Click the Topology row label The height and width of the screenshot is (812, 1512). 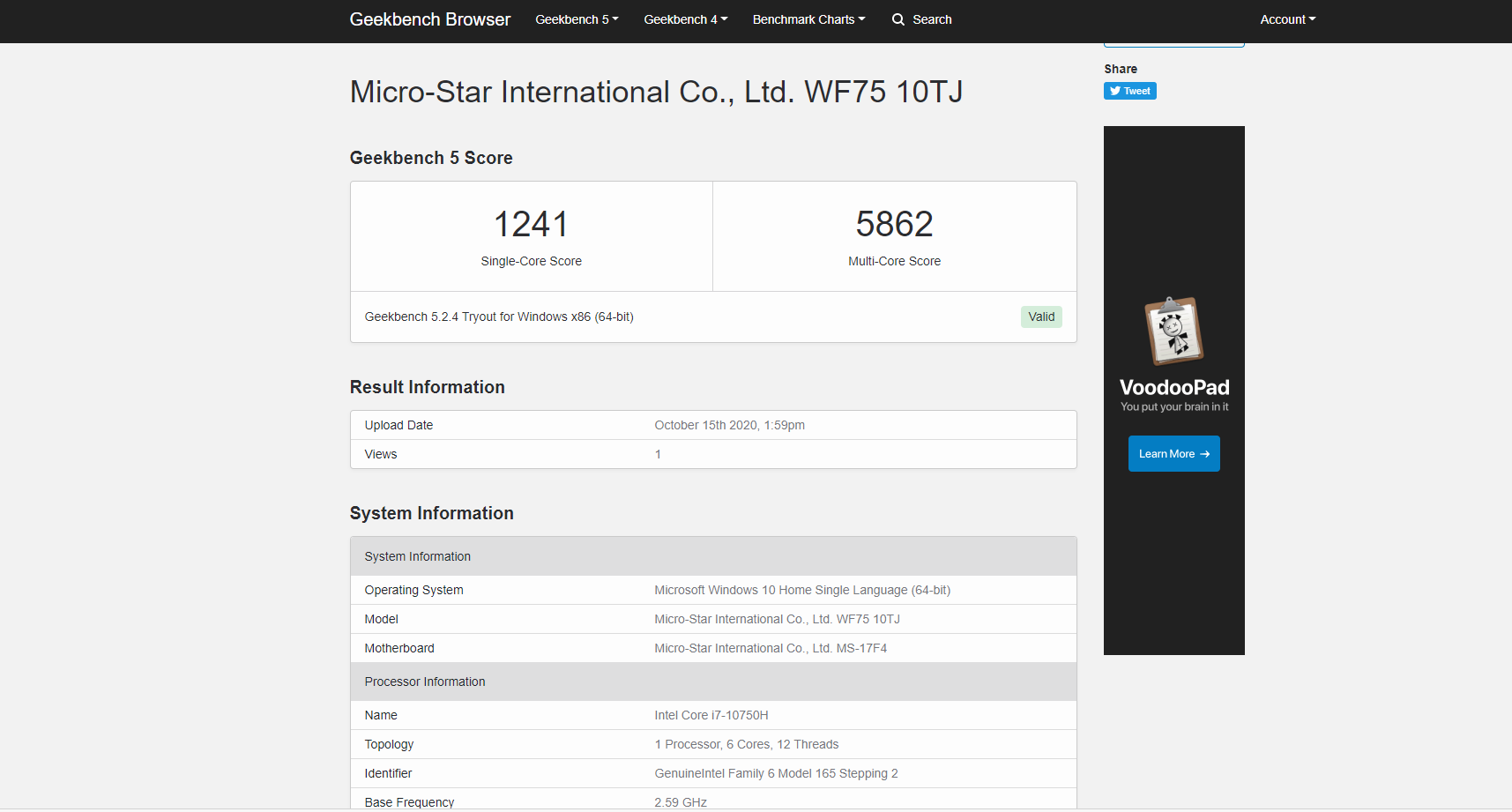389,744
